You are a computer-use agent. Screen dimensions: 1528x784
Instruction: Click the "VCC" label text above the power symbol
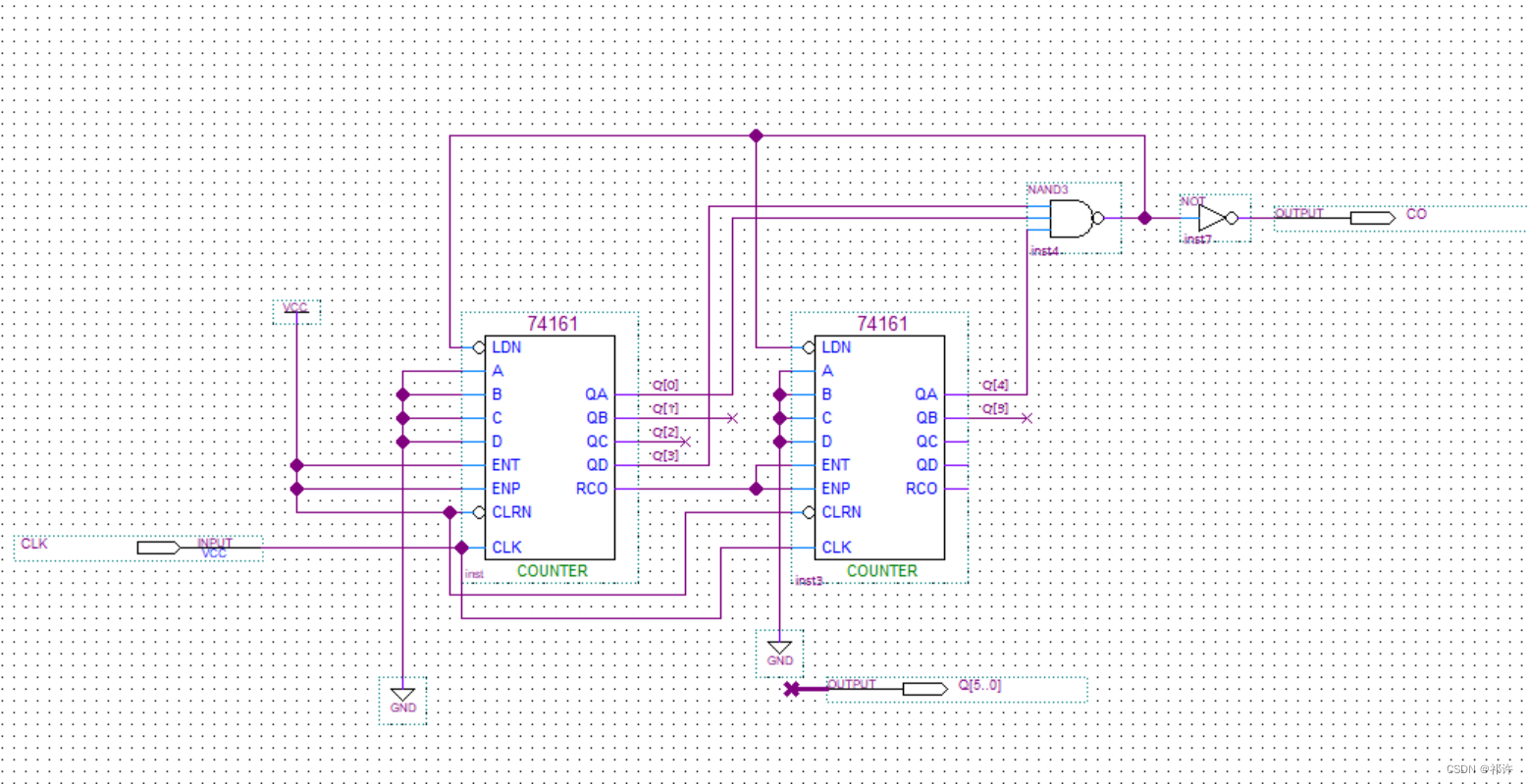pyautogui.click(x=294, y=308)
